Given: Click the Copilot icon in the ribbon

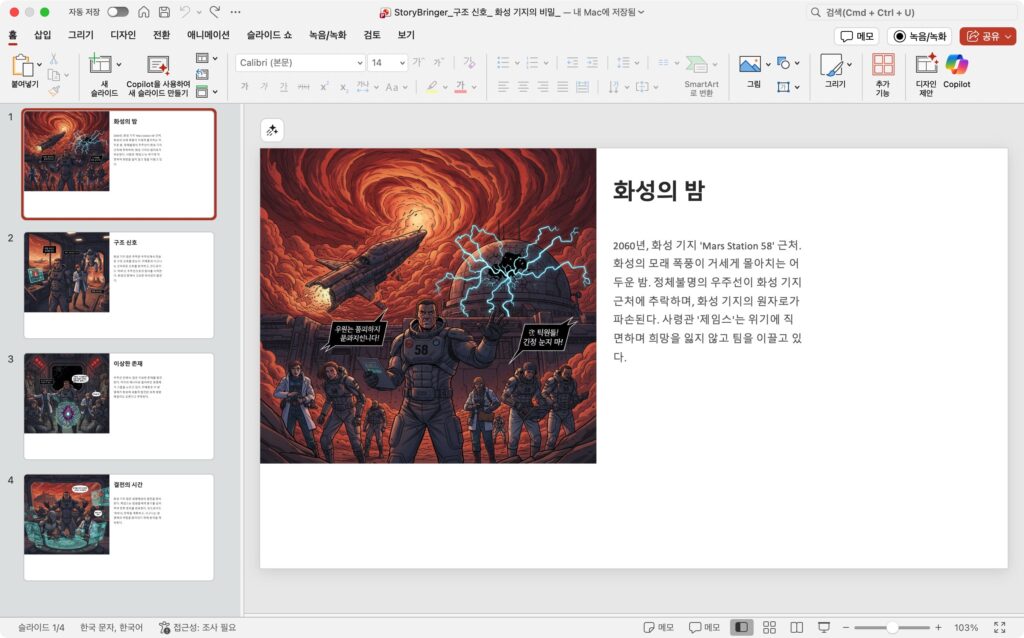Looking at the screenshot, I should 956,66.
